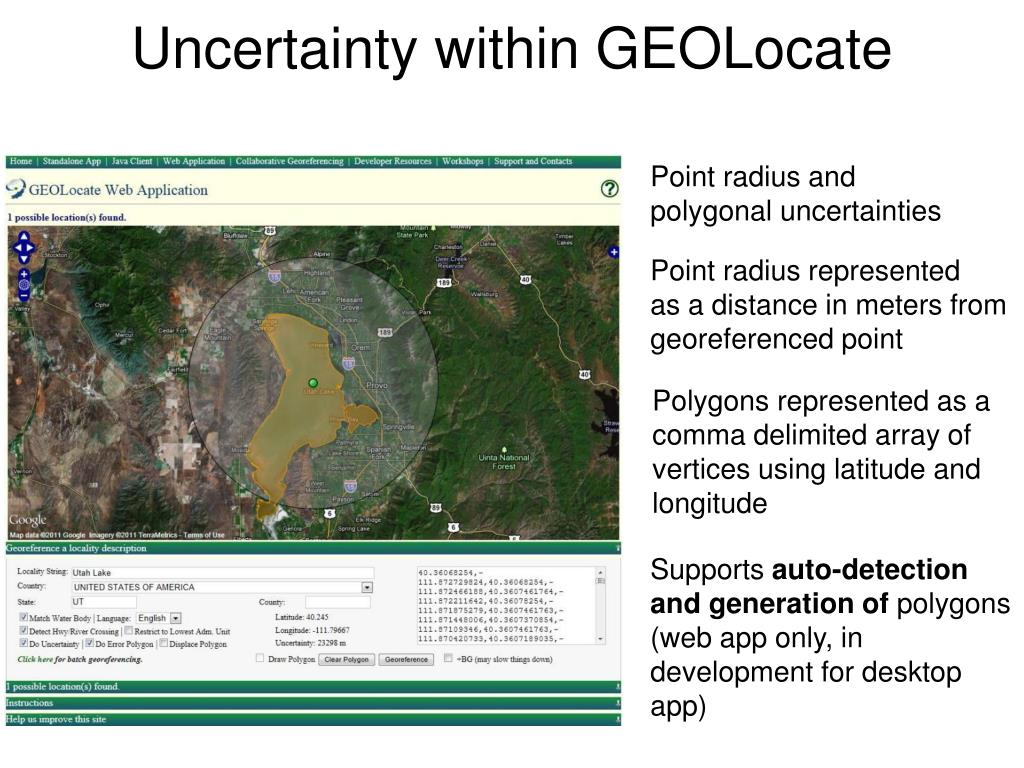Open Standalone App nav item
Screen dimensions: 1024x768
click(72, 161)
